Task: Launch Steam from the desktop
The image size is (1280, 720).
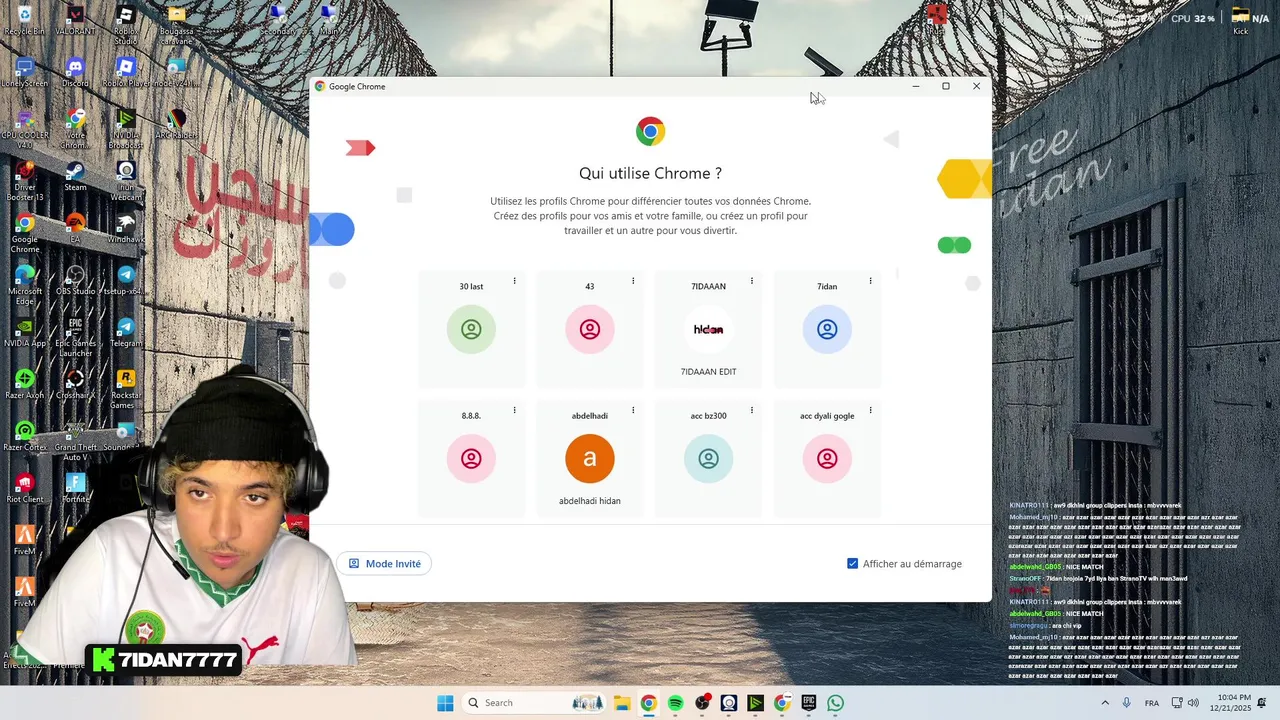Action: (x=75, y=176)
